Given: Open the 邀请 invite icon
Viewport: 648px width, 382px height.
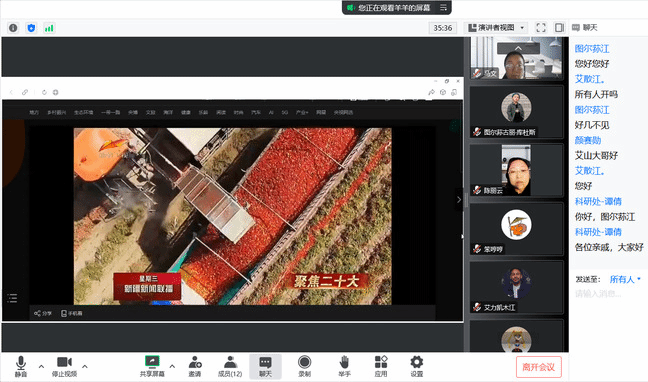Looking at the screenshot, I should coord(195,366).
